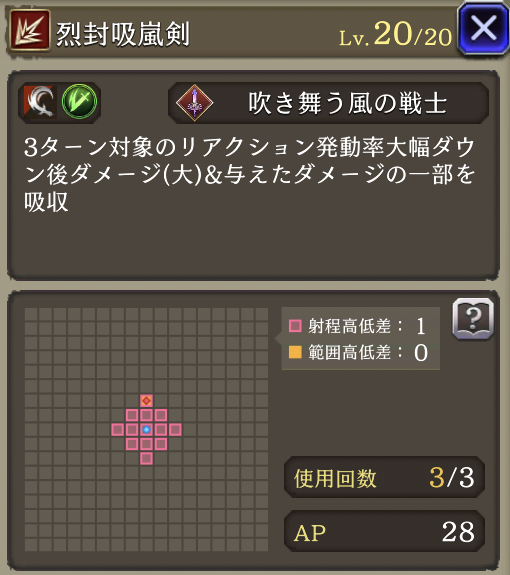The image size is (510, 575).
Task: Tap the bottommost pink range cell
Action: (x=146, y=458)
